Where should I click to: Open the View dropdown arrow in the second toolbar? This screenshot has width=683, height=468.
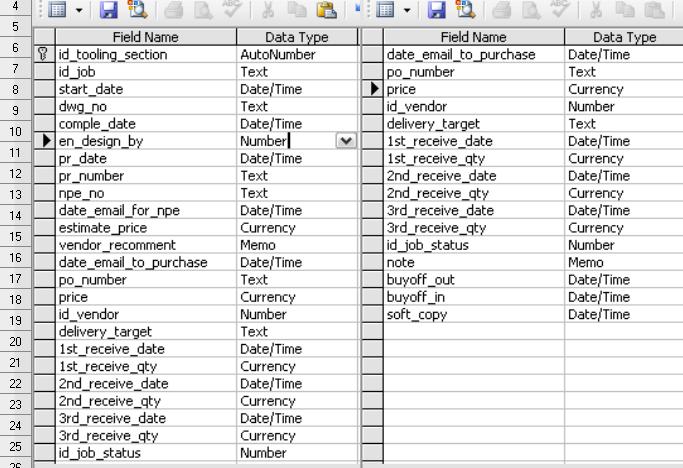(x=407, y=10)
